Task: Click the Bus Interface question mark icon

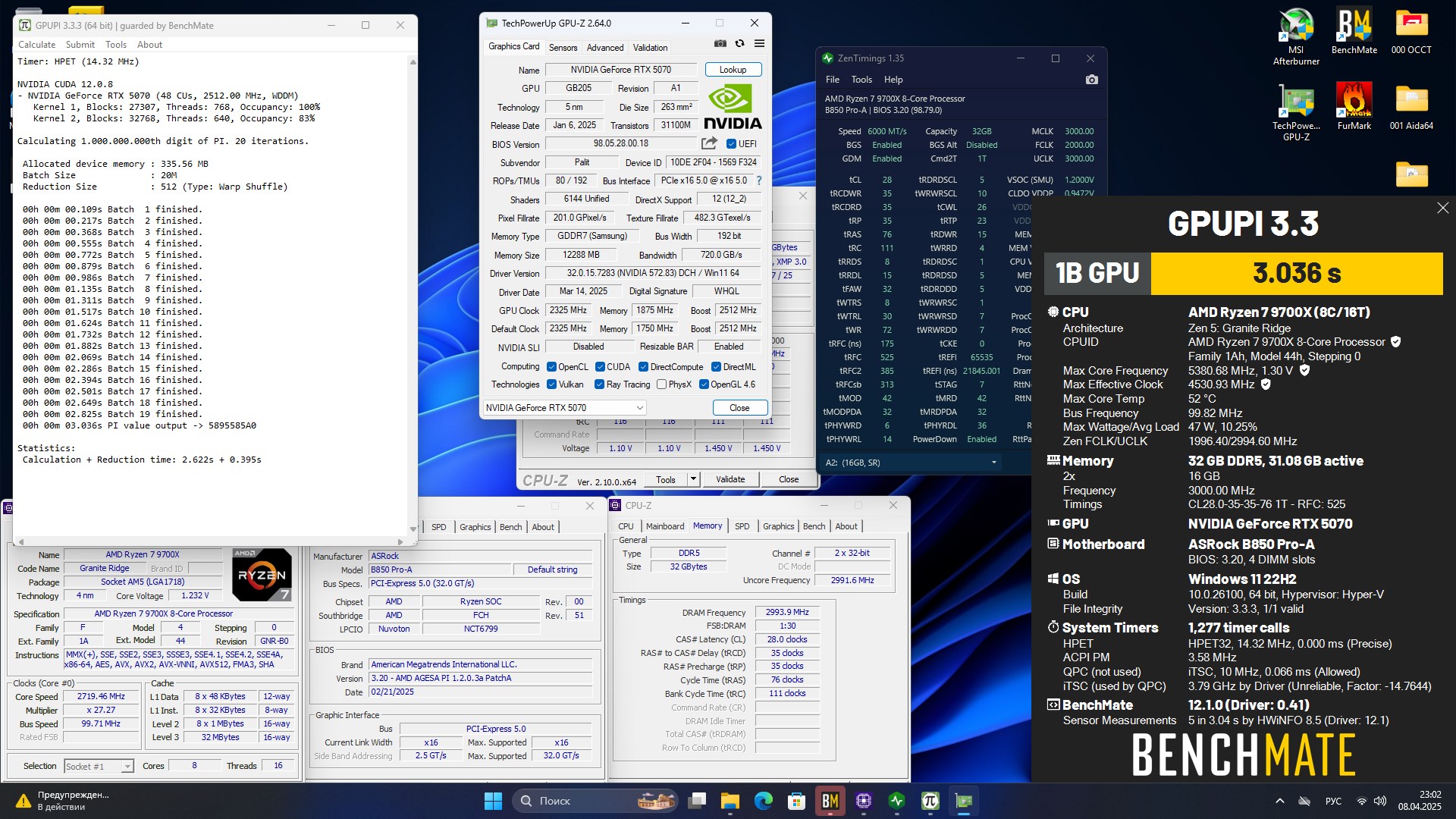Action: coord(759,180)
